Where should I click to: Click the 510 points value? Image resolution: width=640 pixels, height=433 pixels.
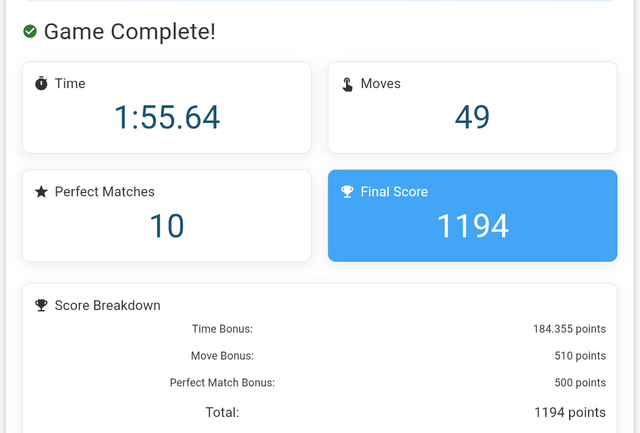pyautogui.click(x=580, y=356)
